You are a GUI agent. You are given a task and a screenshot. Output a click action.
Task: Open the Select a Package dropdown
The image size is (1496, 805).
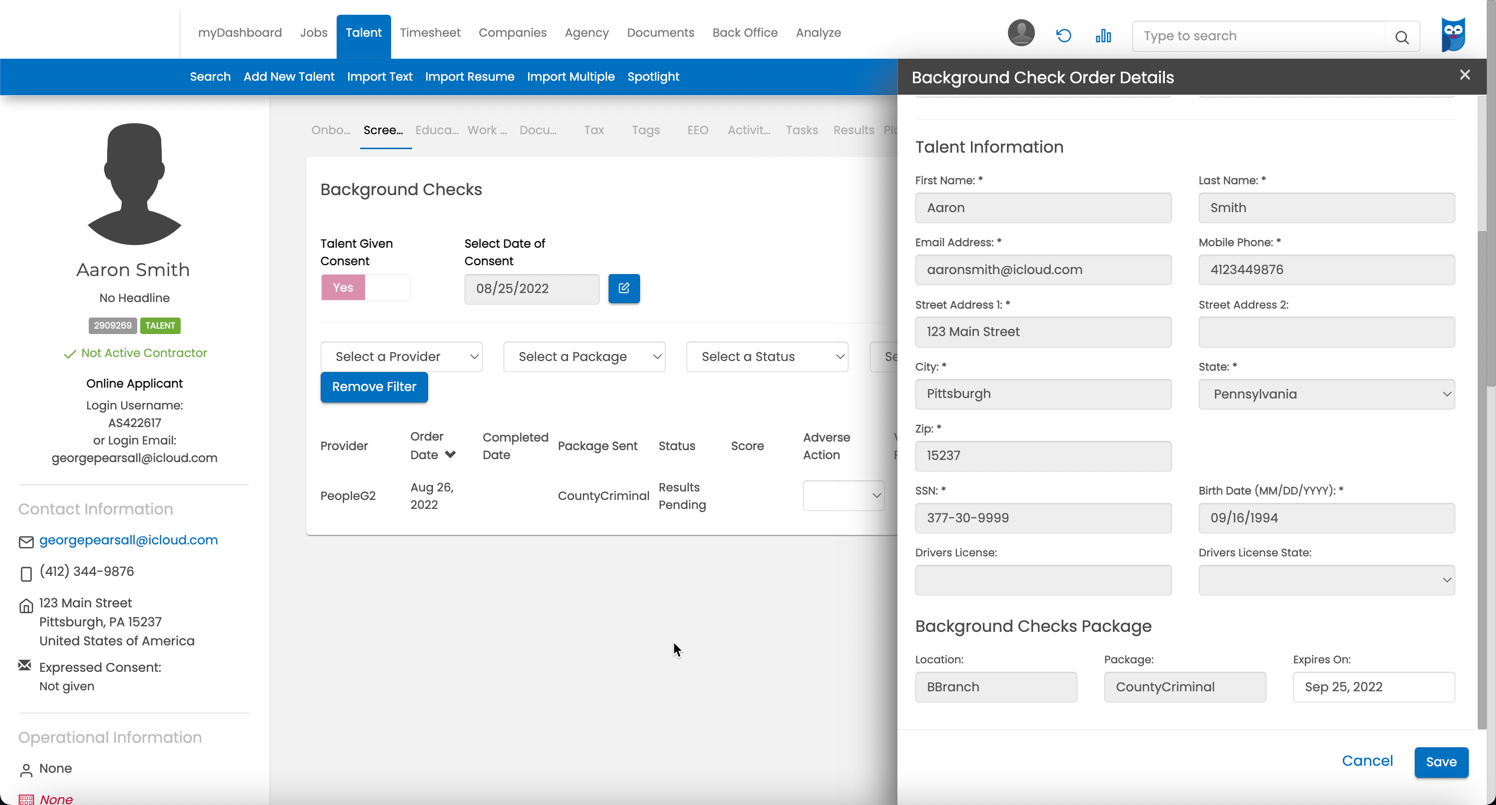pos(584,357)
